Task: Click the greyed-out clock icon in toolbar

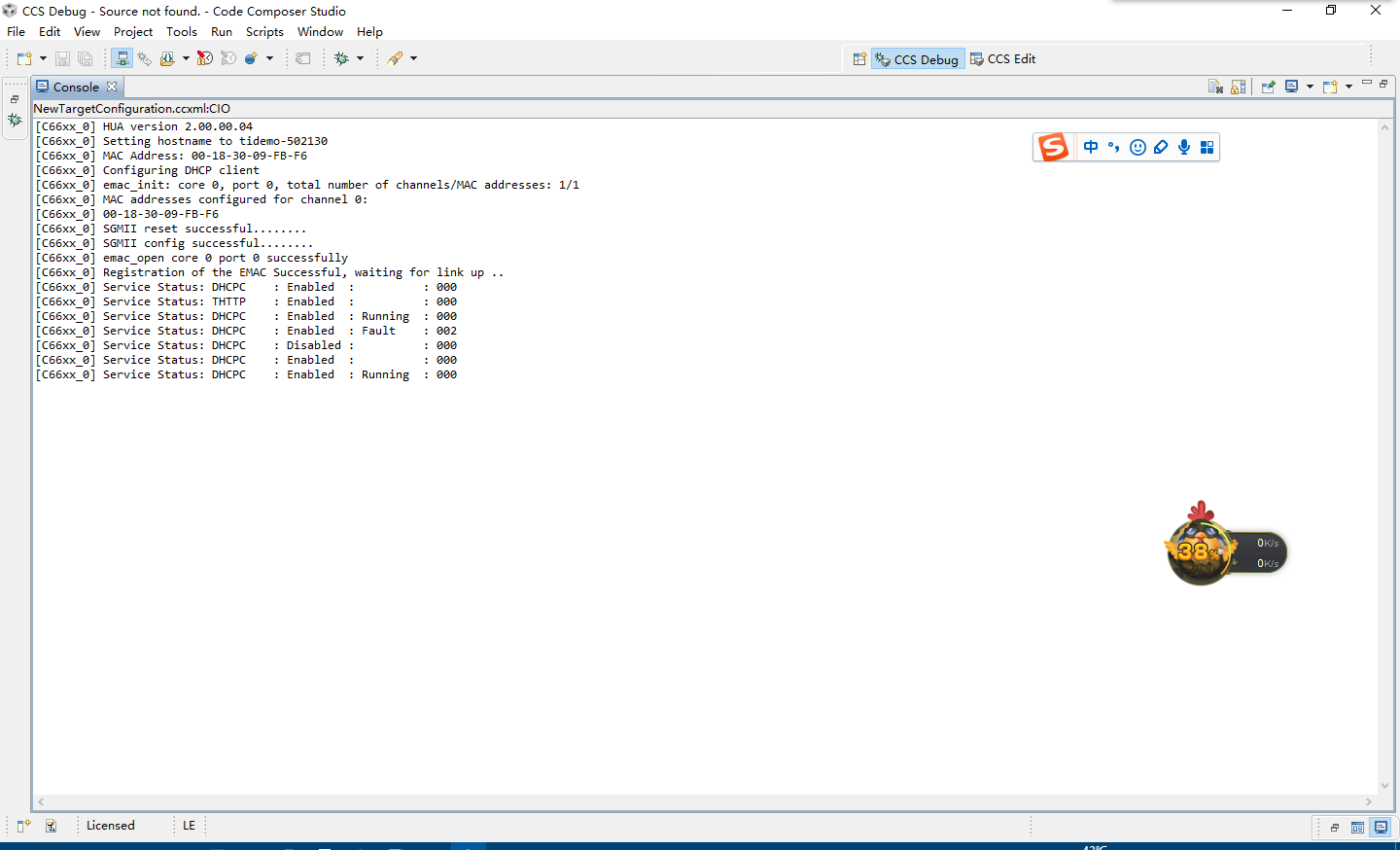Action: 228,58
